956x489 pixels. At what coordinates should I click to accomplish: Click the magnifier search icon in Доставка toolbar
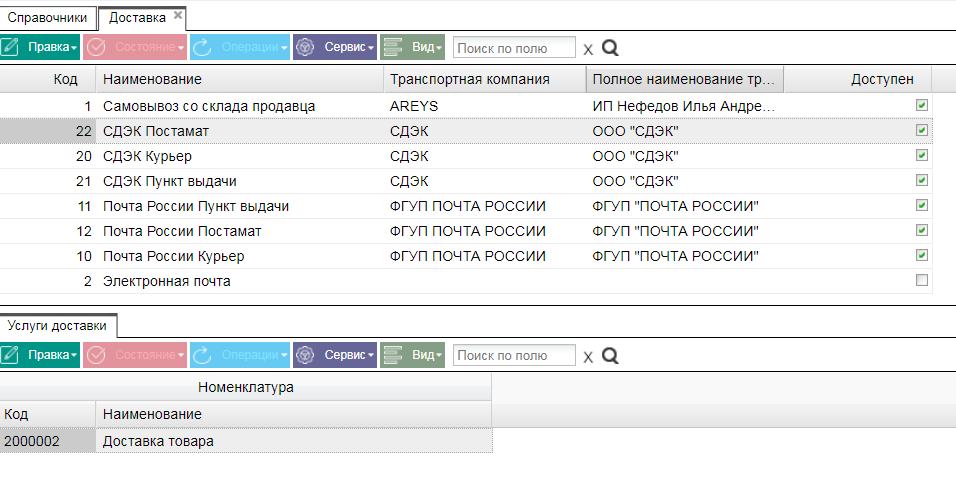610,48
